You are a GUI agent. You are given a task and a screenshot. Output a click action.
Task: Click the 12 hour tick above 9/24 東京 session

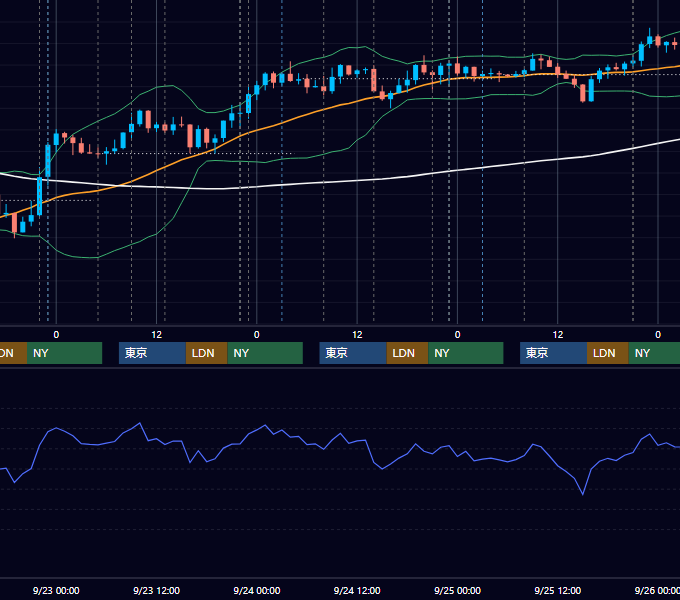click(x=357, y=335)
